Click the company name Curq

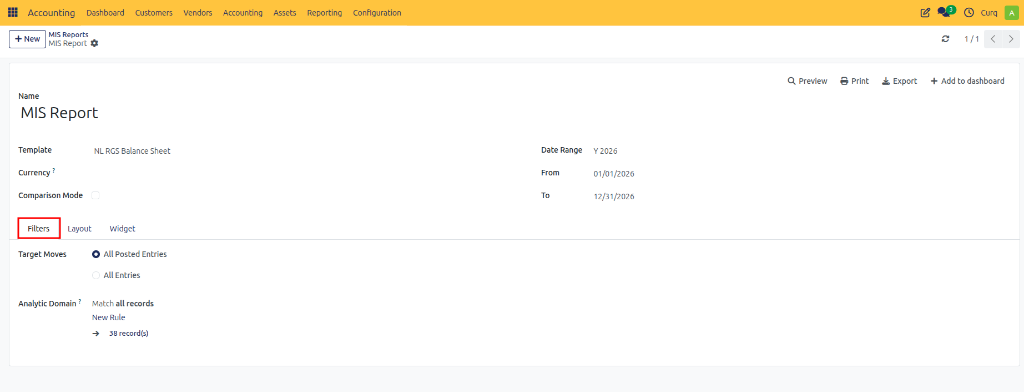989,12
